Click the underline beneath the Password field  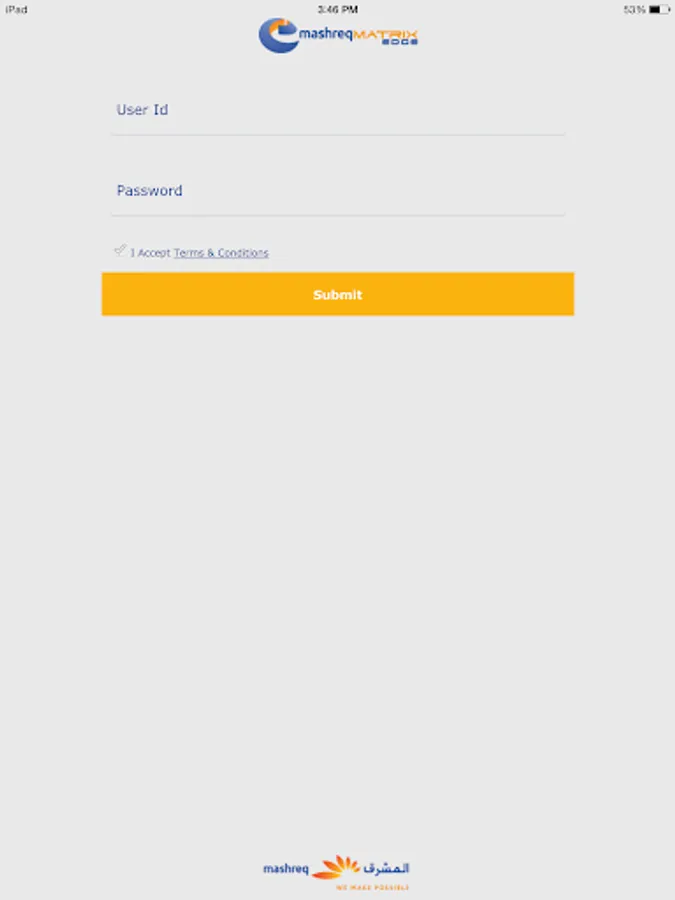[338, 215]
